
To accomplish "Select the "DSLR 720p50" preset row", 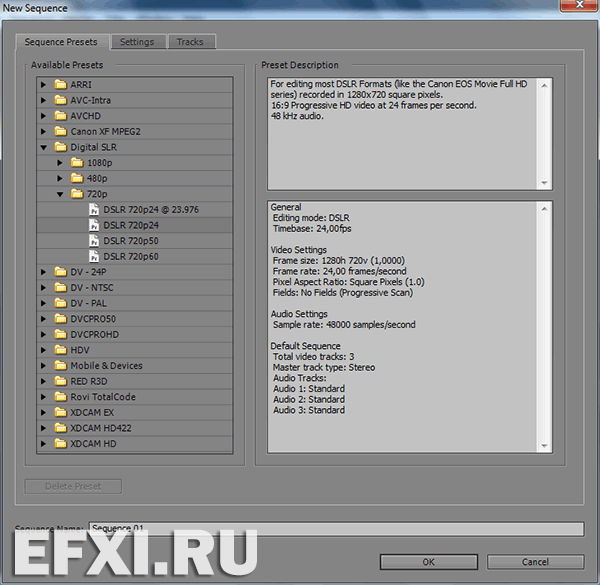I will [x=135, y=241].
